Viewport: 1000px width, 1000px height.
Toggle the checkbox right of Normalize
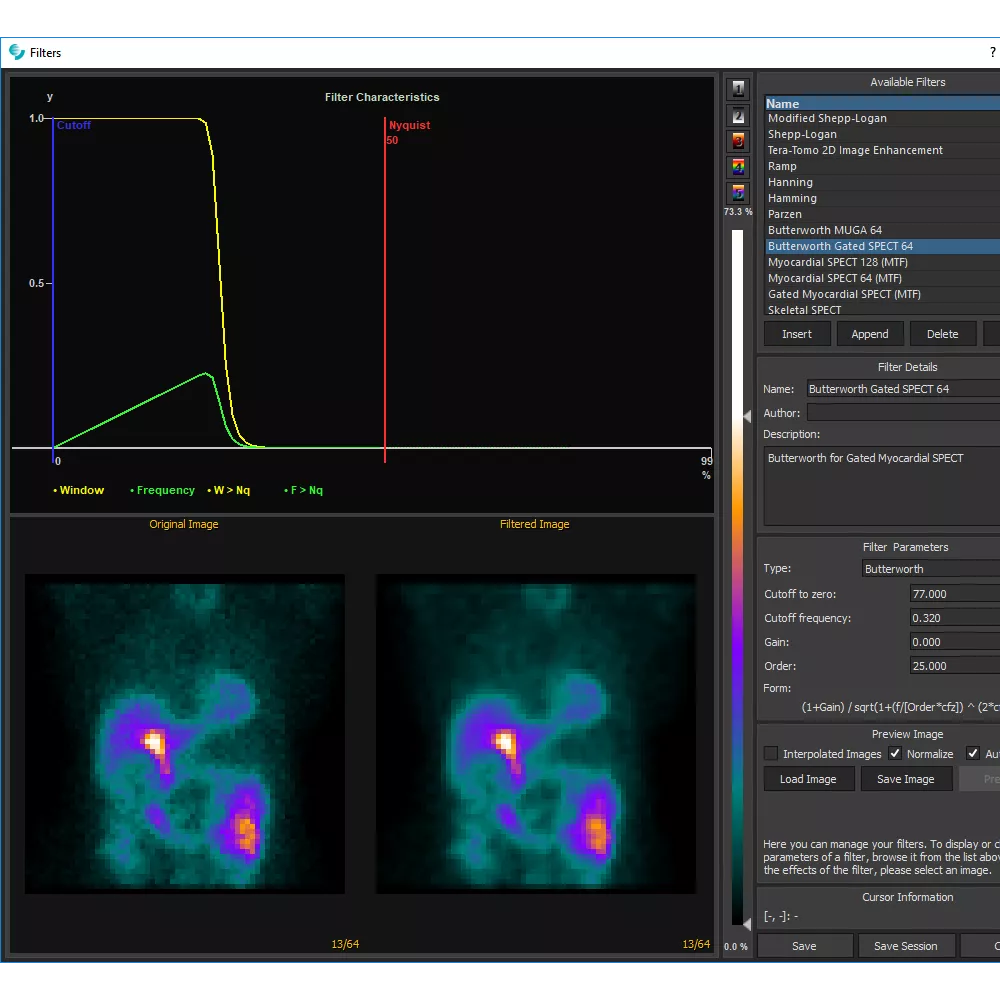coord(973,754)
